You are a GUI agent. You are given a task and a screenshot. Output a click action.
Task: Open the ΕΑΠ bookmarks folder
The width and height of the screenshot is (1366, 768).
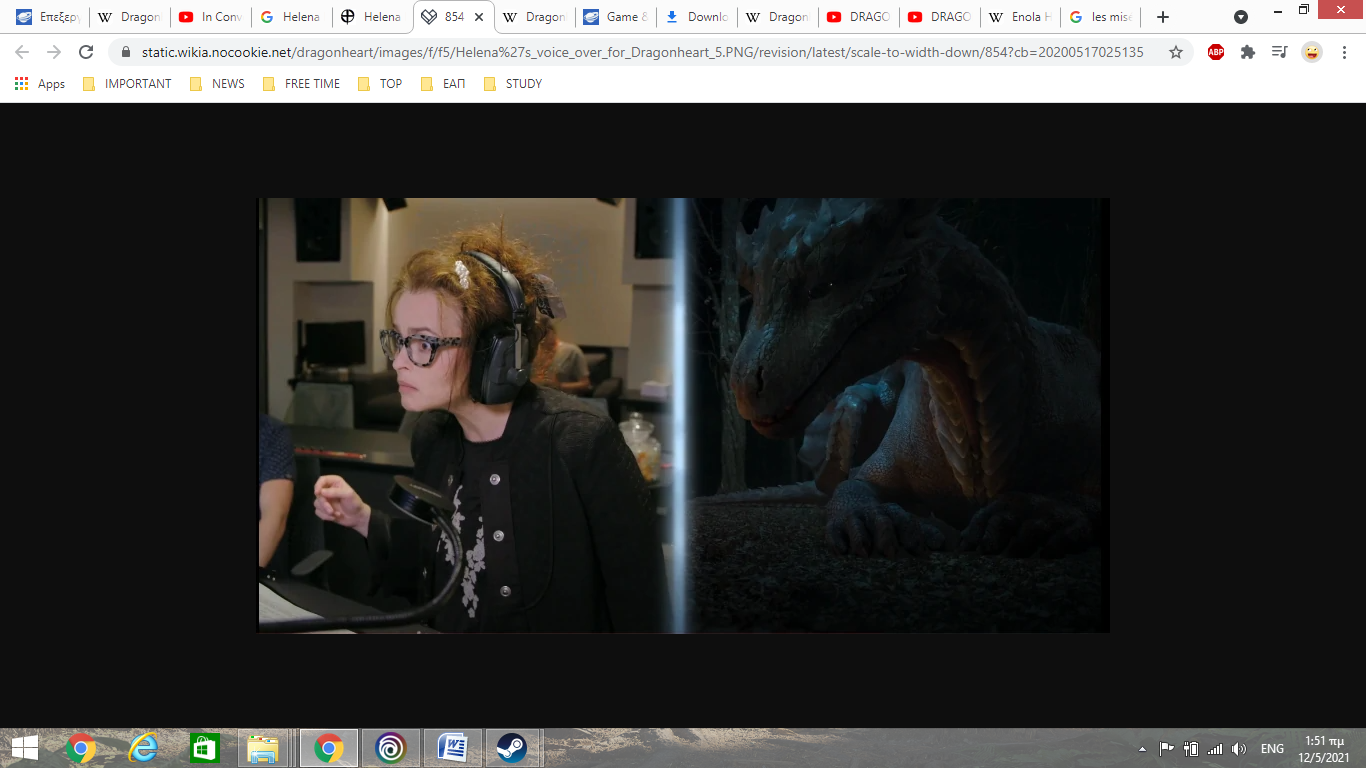point(442,84)
